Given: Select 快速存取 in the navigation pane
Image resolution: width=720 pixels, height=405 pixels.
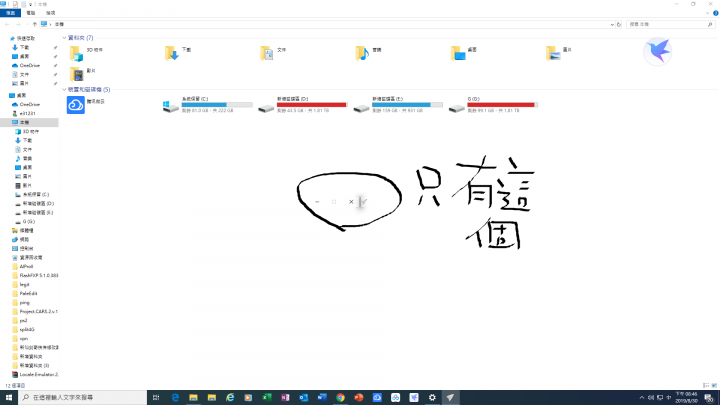Looking at the screenshot, I should (x=25, y=39).
